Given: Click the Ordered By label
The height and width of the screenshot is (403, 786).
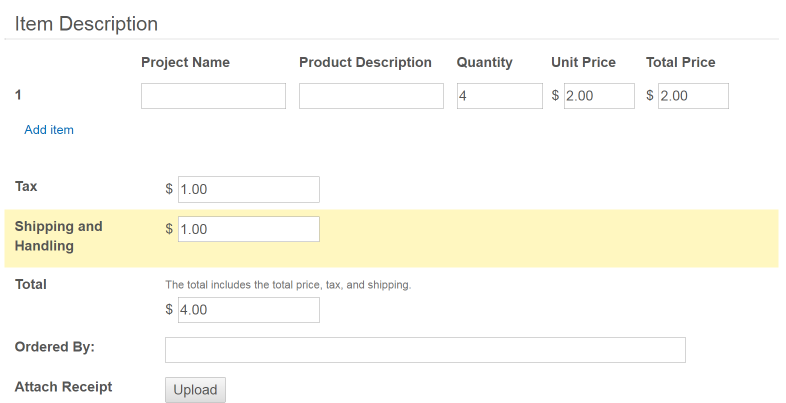Looking at the screenshot, I should tap(55, 347).
